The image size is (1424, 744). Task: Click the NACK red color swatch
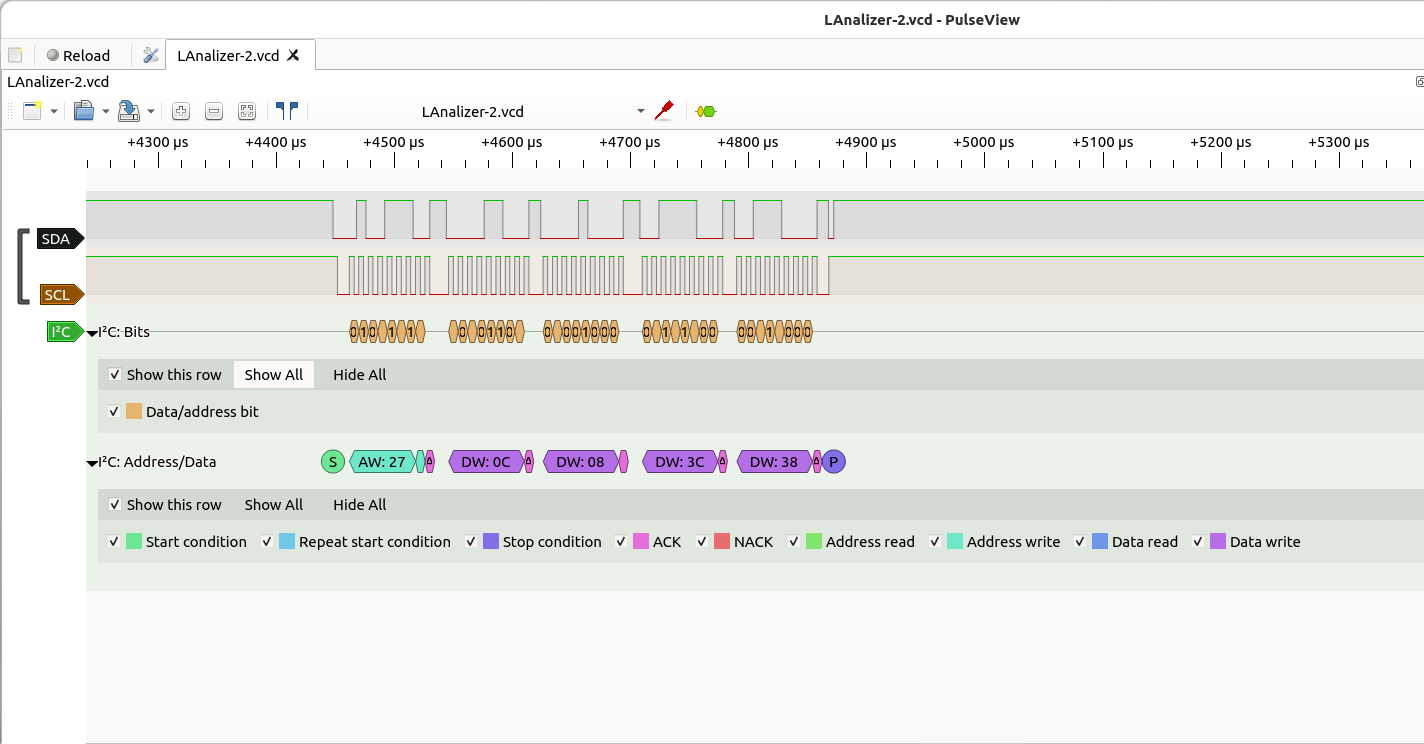[722, 542]
